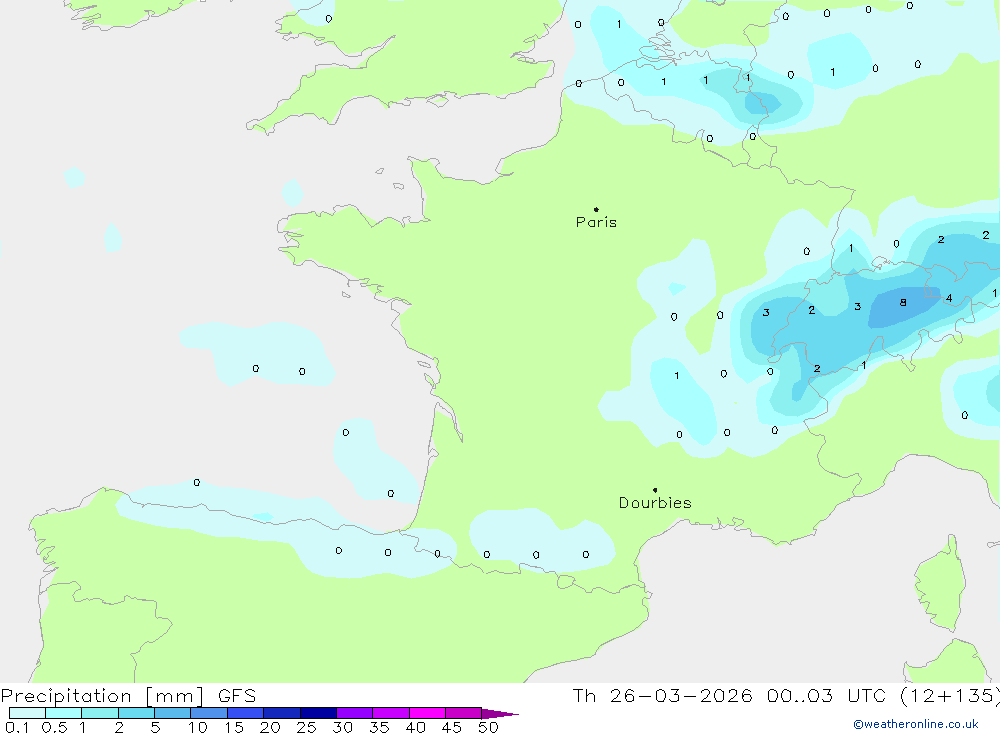The height and width of the screenshot is (733, 1000).
Task: Pick the 25–30 mm dark navy swatch
Action: (318, 713)
